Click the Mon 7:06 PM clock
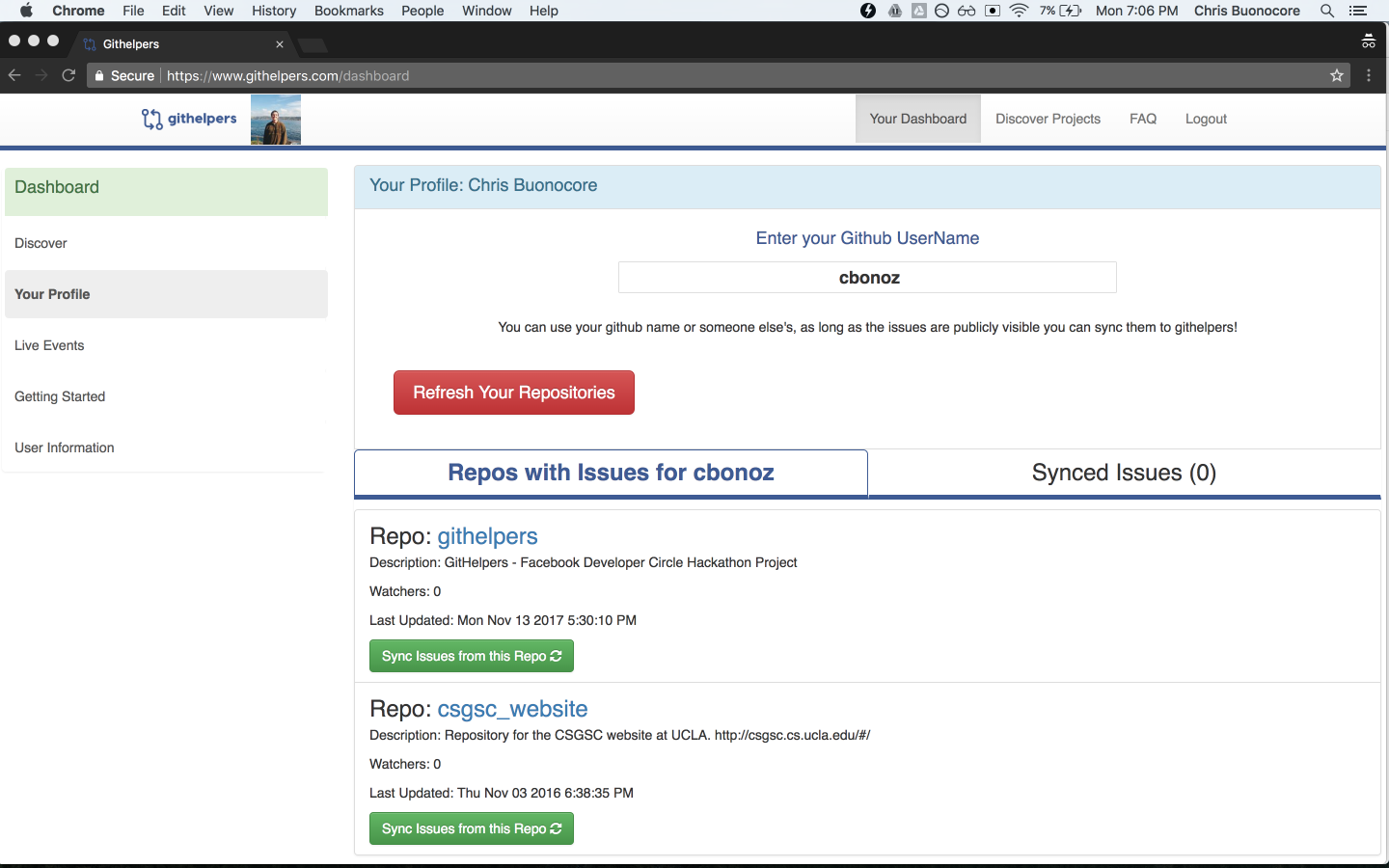This screenshot has width=1389, height=868. (x=1137, y=11)
